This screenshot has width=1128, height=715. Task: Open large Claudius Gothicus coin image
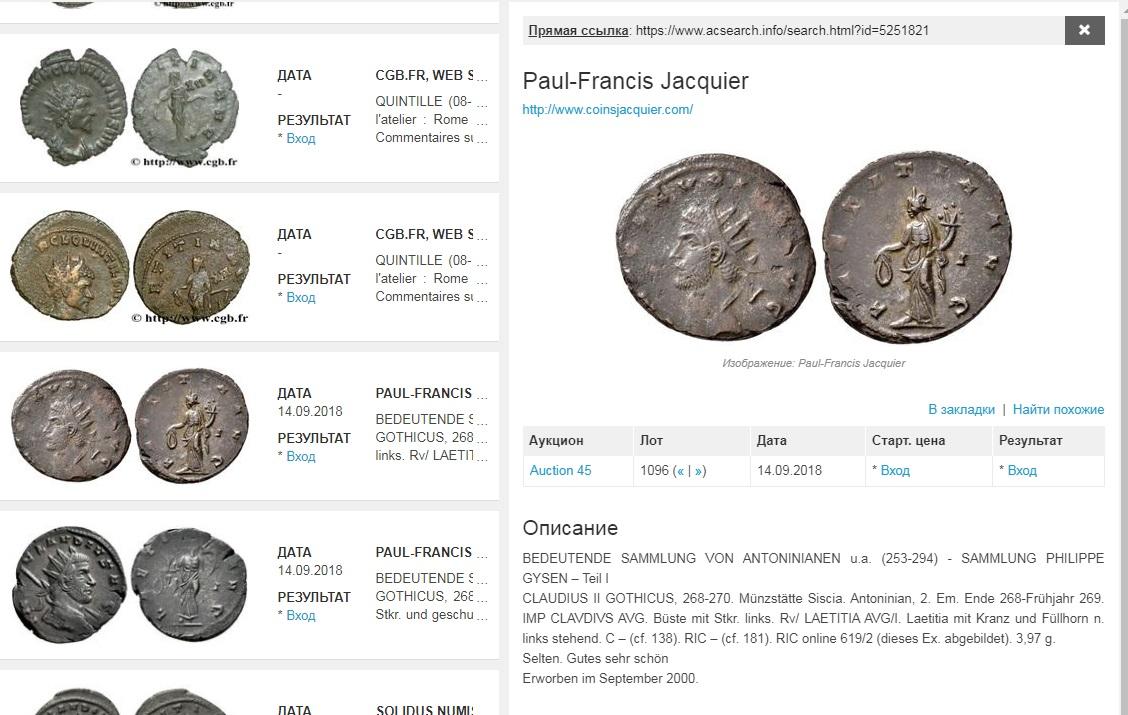pyautogui.click(x=814, y=246)
